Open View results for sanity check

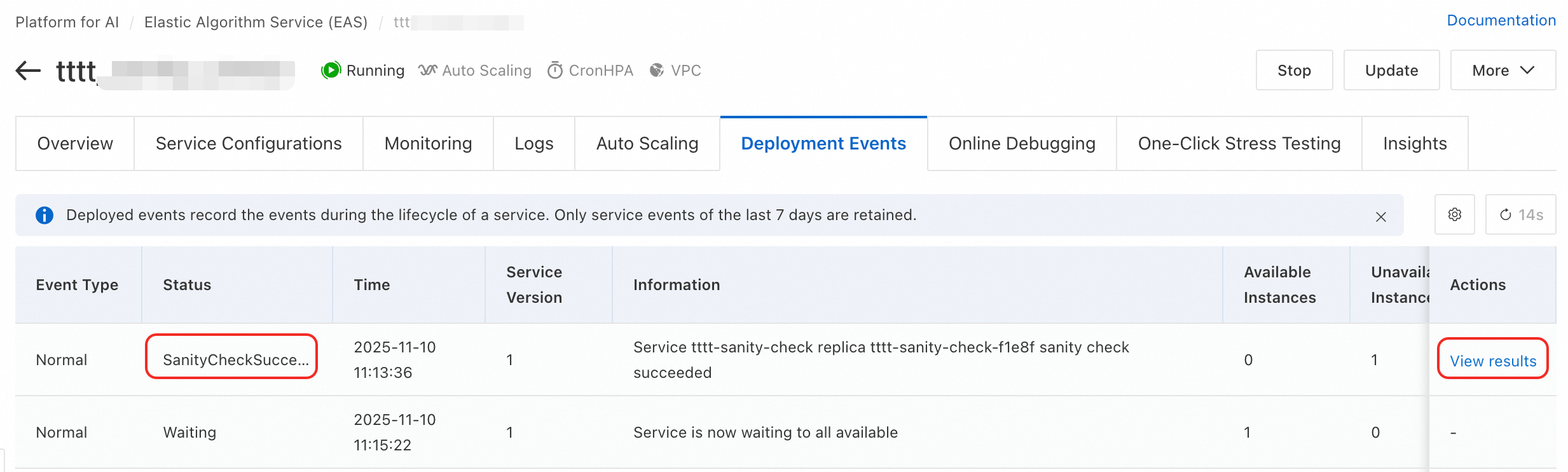(1492, 361)
